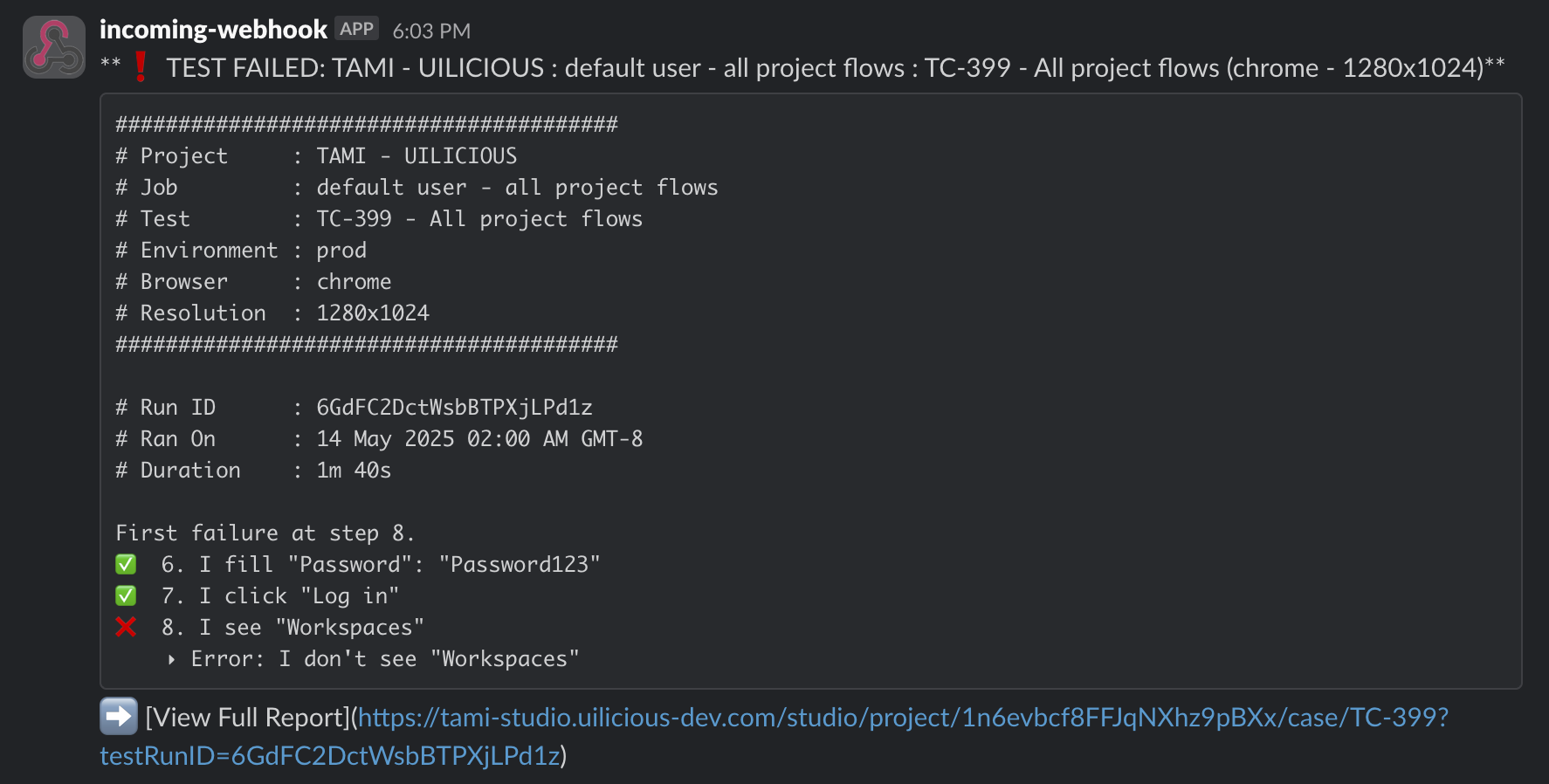Click the Run ID value 6GdFC2DctWsbBTPXjLPd1z
The image size is (1549, 784).
pos(454,408)
